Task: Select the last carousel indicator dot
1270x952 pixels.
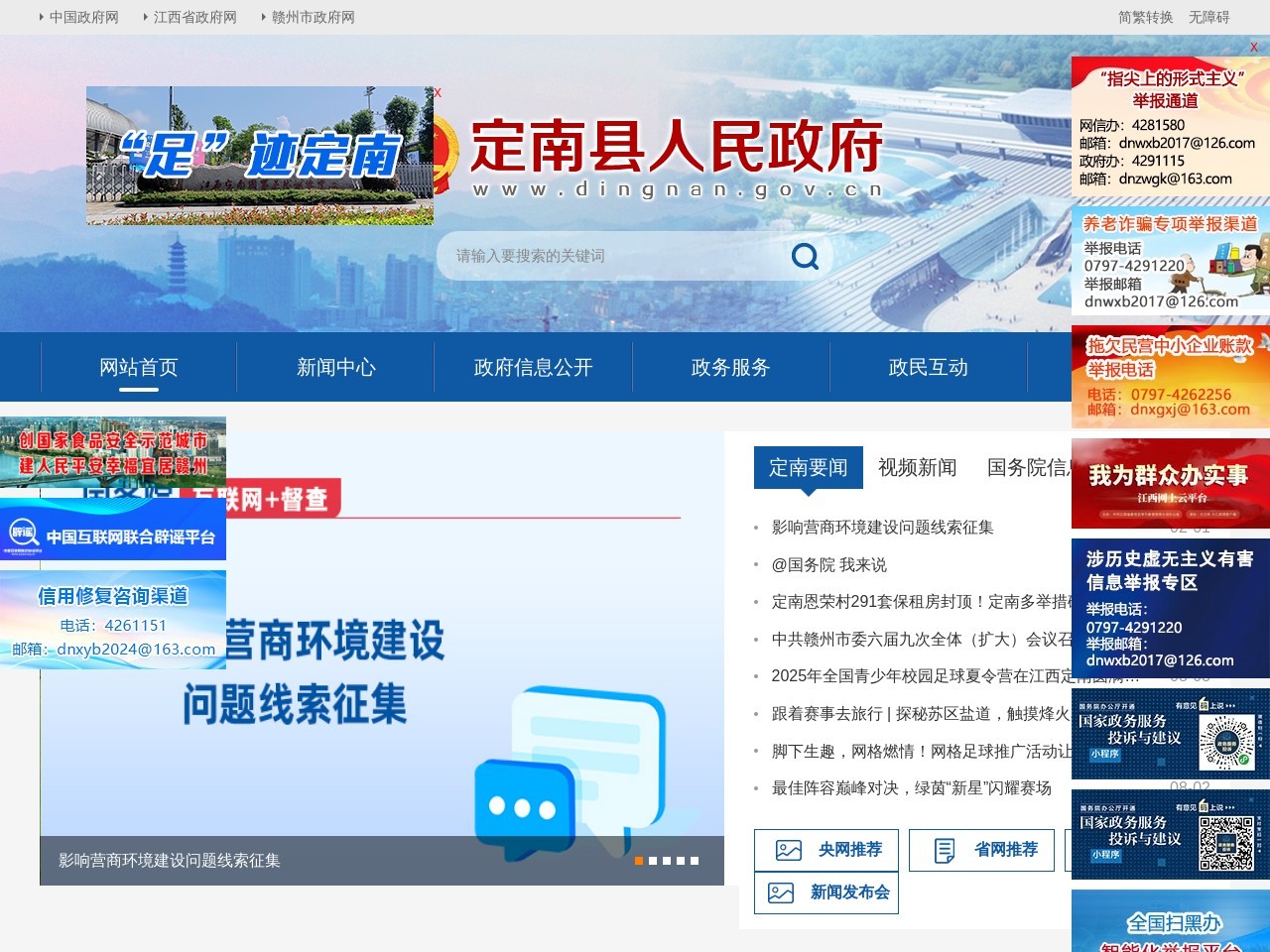Action: coord(696,861)
